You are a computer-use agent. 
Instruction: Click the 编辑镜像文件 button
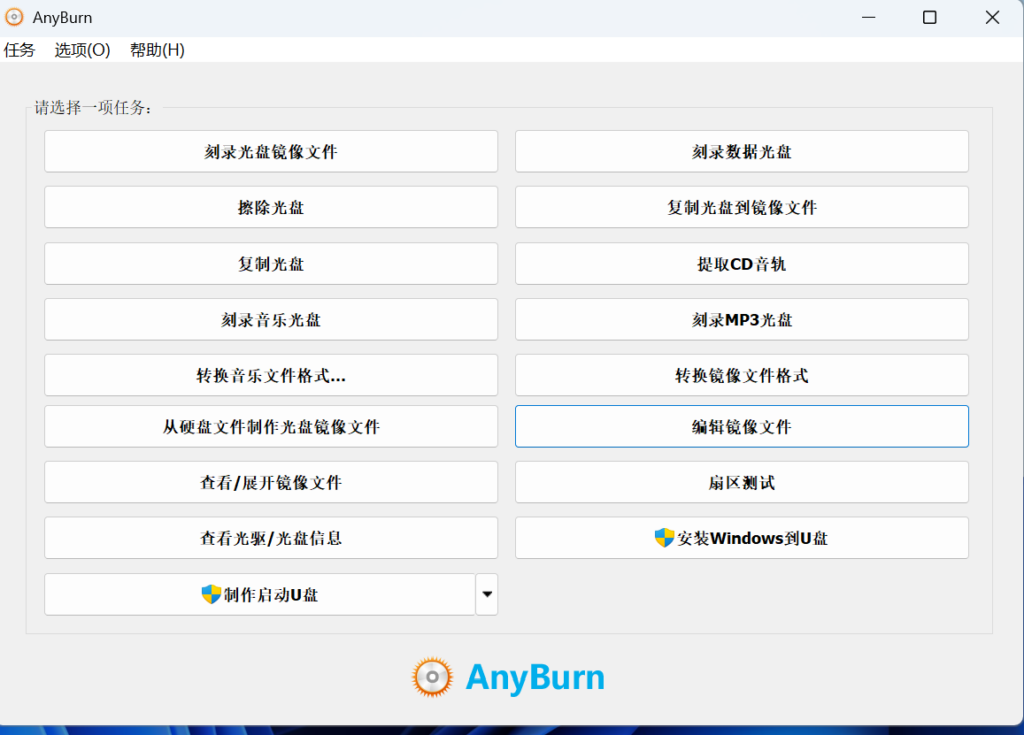pyautogui.click(x=741, y=427)
